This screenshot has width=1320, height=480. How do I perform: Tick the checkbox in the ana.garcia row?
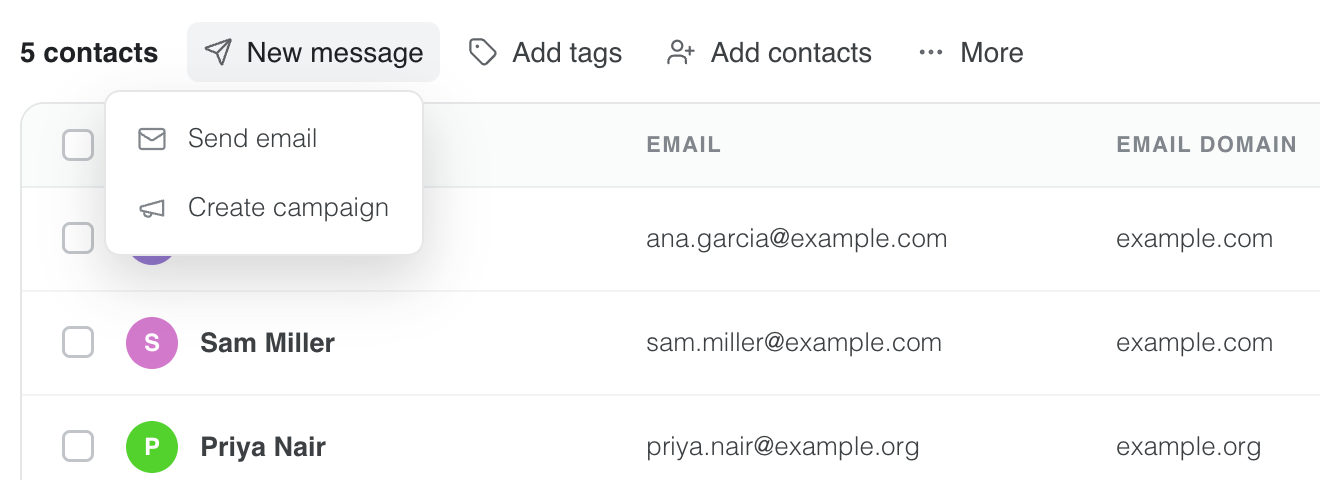[78, 239]
